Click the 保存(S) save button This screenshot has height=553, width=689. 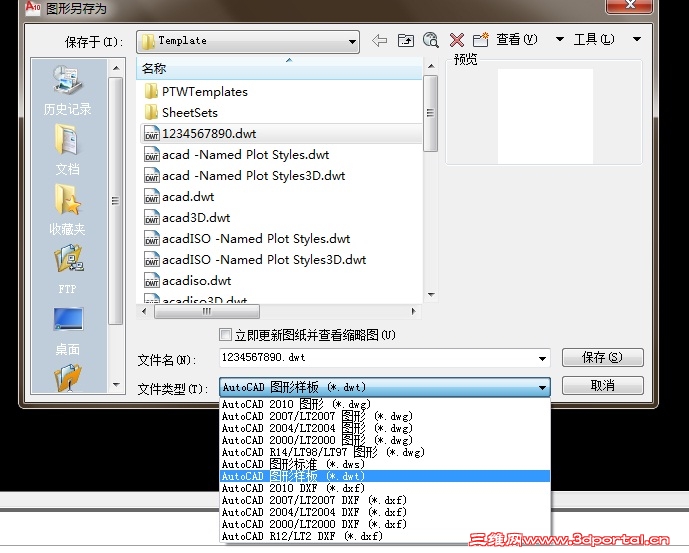[602, 357]
